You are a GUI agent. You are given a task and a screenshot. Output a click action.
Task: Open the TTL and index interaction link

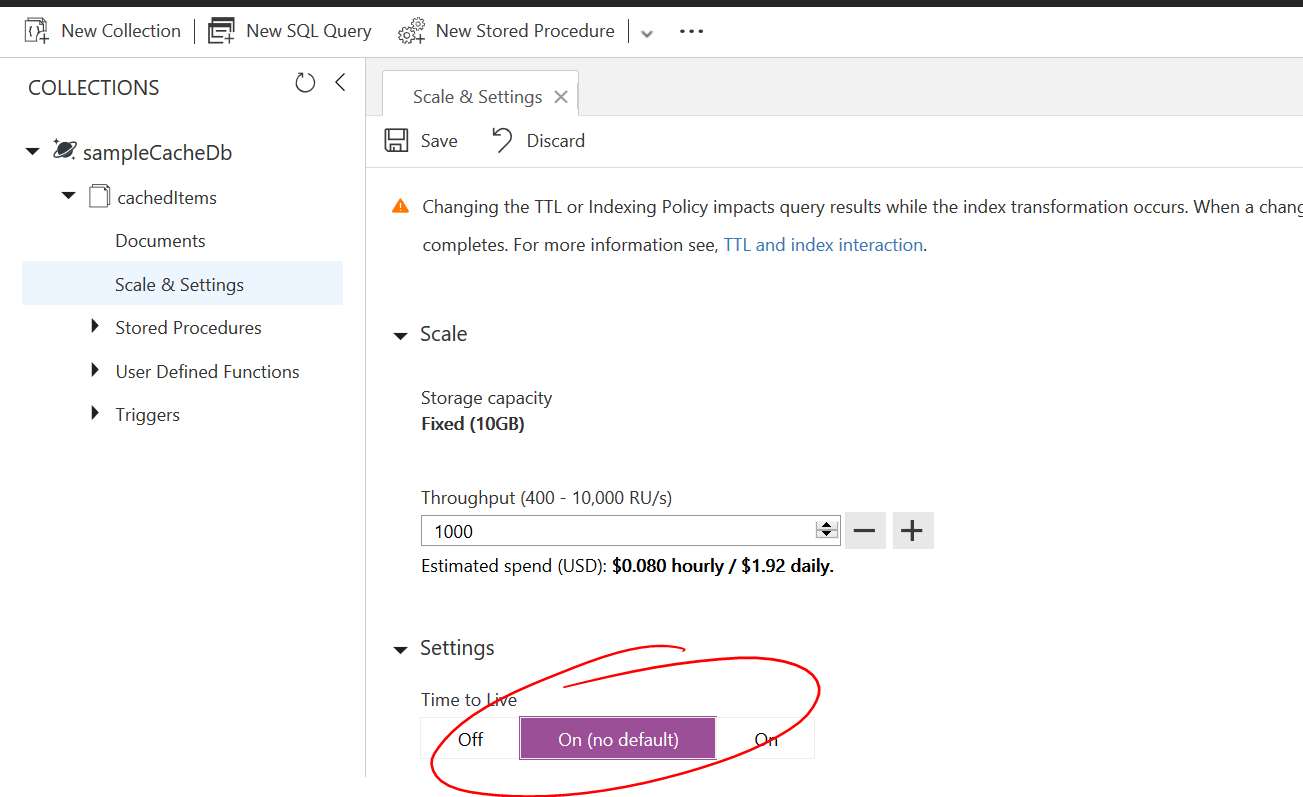823,244
